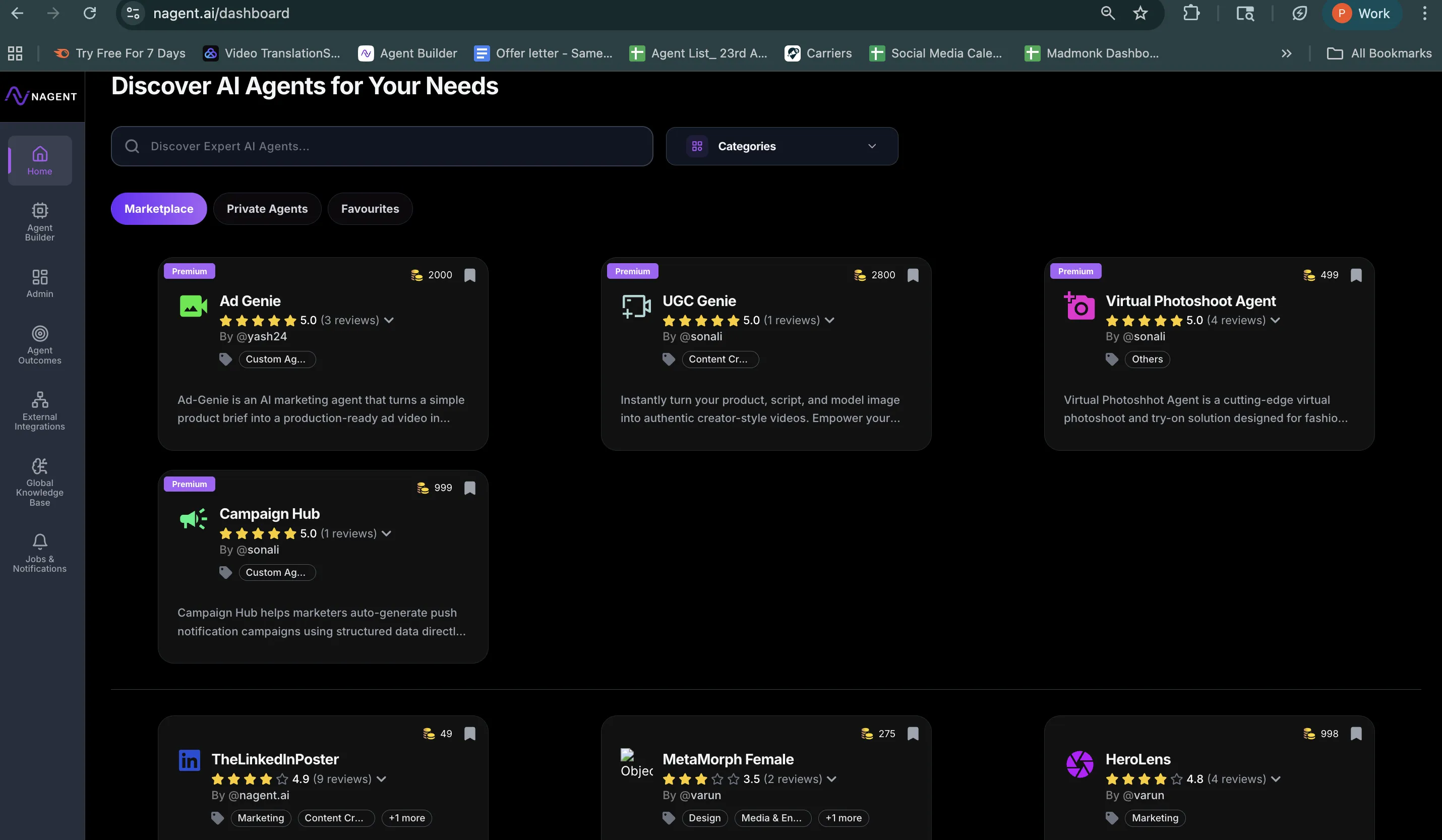This screenshot has width=1442, height=840.
Task: Open browser extensions puzzle icon
Action: (x=1191, y=13)
